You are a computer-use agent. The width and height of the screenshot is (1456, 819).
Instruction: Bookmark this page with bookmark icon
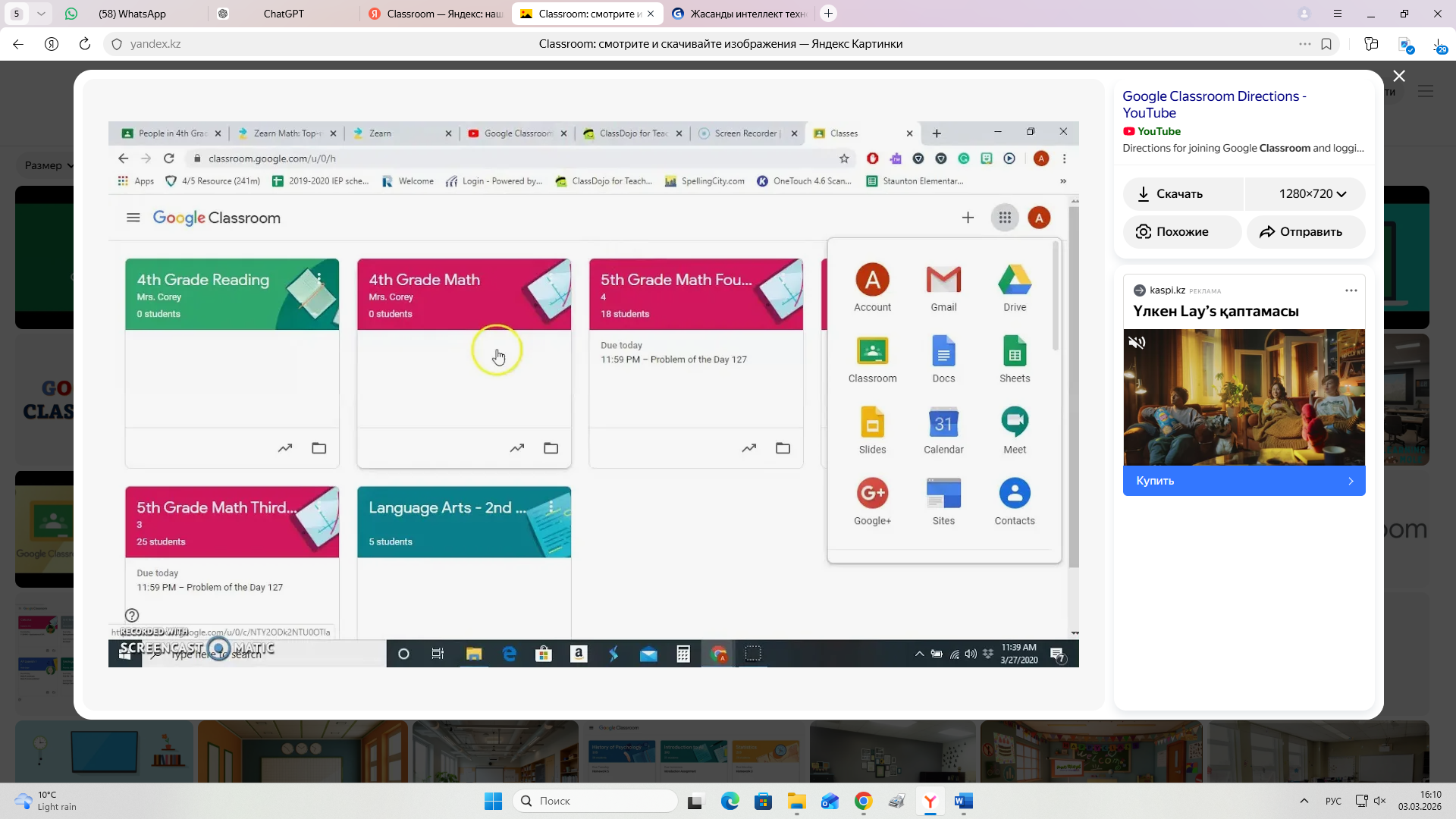pos(1326,44)
